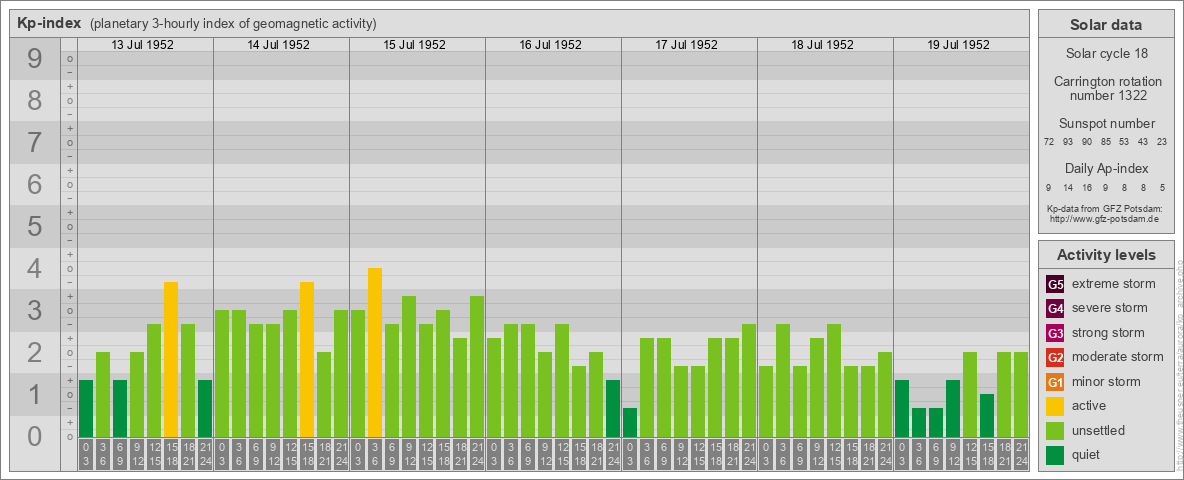Select the yellow active legend swatch
The image size is (1184, 480).
point(1055,406)
